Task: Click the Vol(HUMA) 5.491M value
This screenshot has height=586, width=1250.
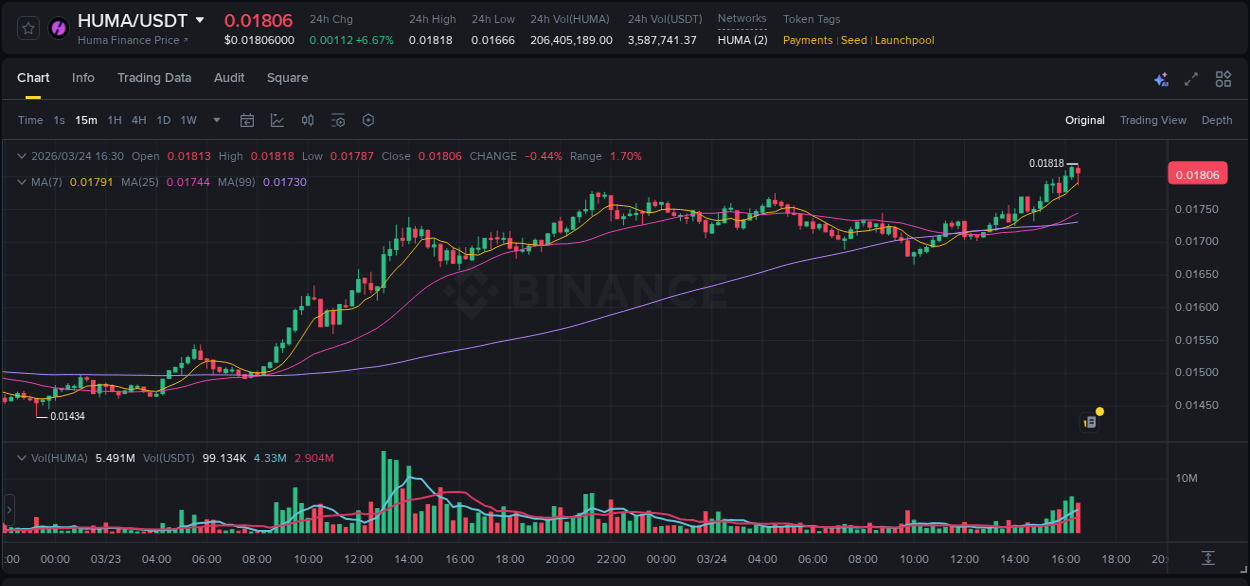Action: [x=115, y=457]
